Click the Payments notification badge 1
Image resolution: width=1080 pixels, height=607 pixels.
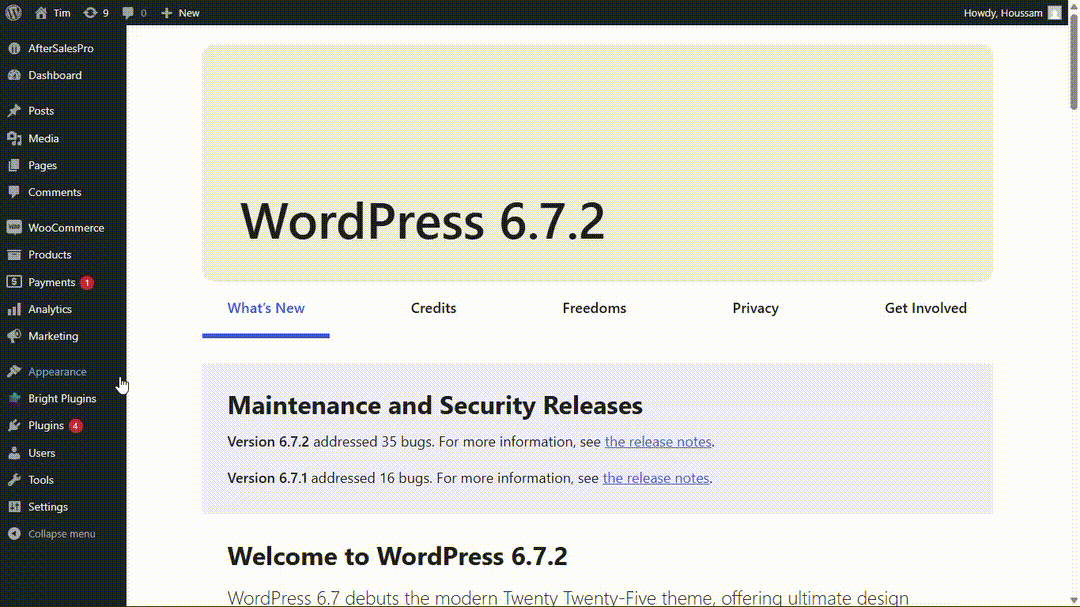tap(87, 282)
